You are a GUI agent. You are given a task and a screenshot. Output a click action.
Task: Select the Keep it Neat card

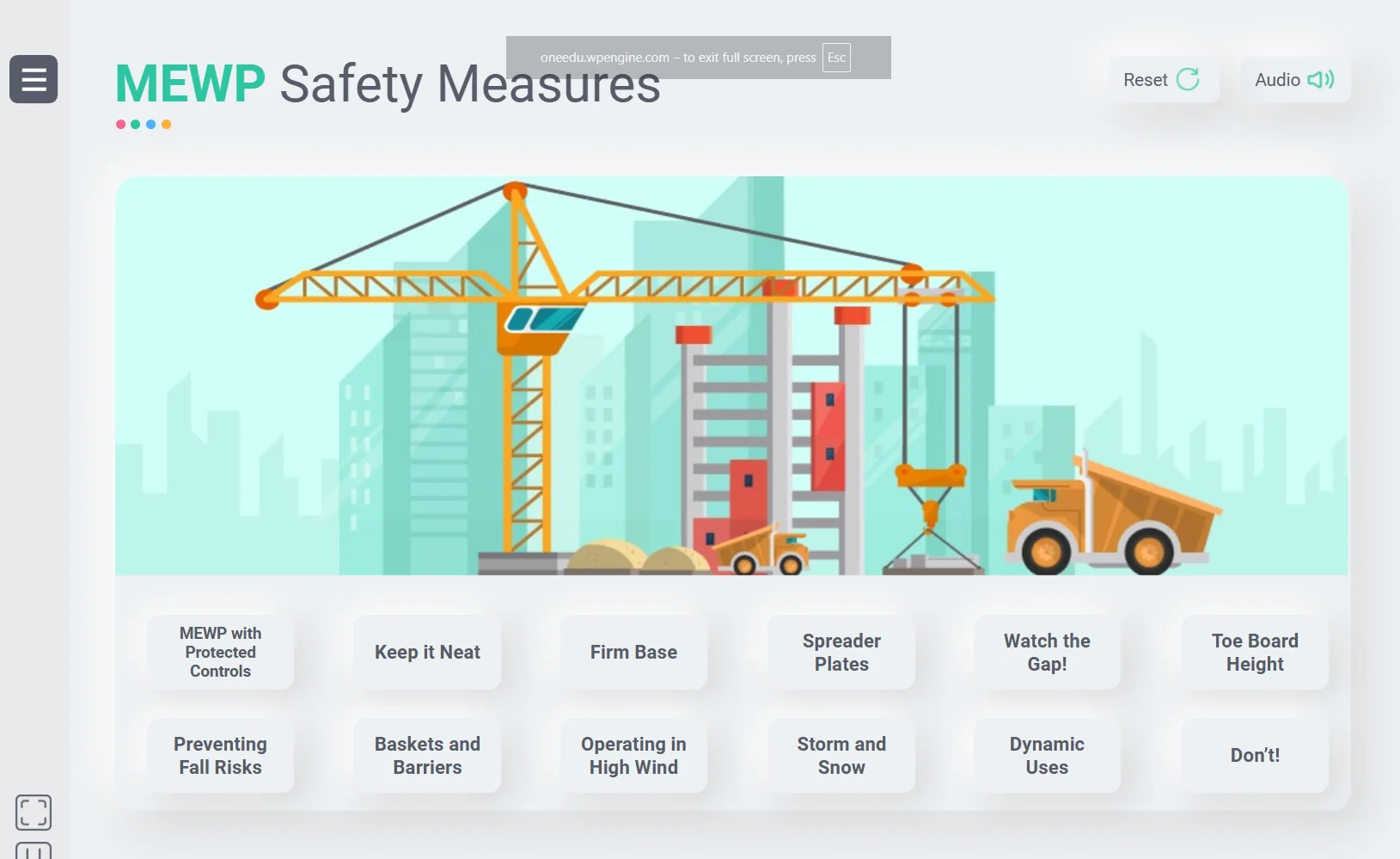point(427,653)
